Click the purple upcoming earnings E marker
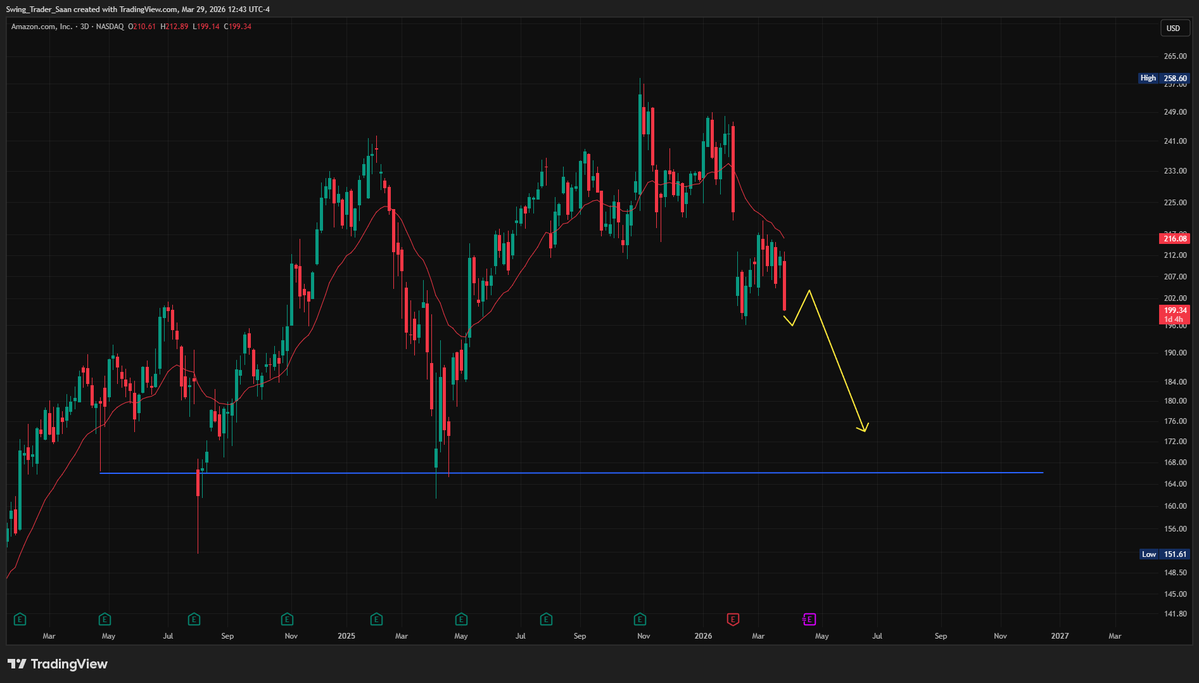The image size is (1199, 683). [809, 620]
